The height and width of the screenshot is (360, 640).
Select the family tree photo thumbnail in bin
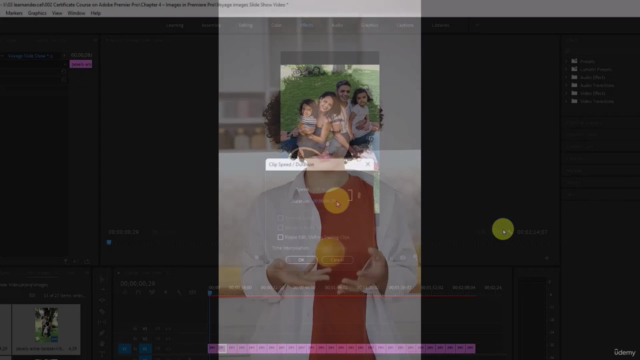click(46, 325)
